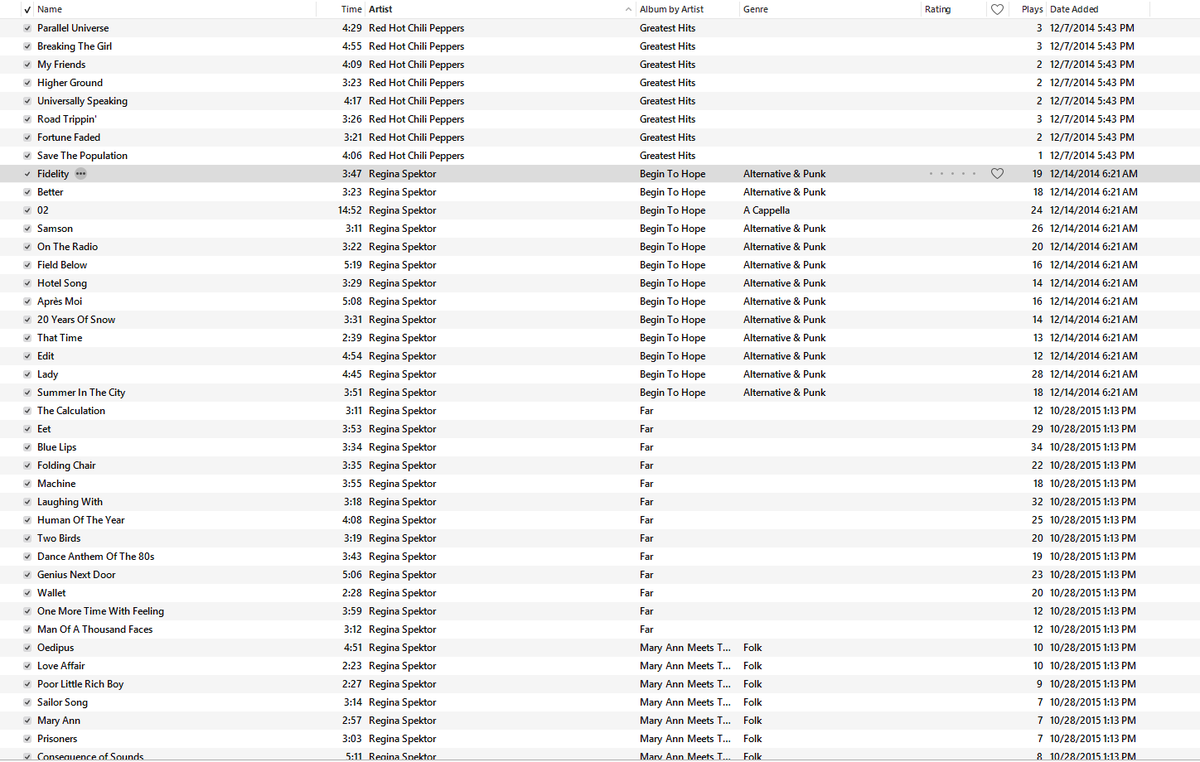Sort by the Artist column header
Image resolution: width=1200 pixels, height=762 pixels.
[380, 9]
